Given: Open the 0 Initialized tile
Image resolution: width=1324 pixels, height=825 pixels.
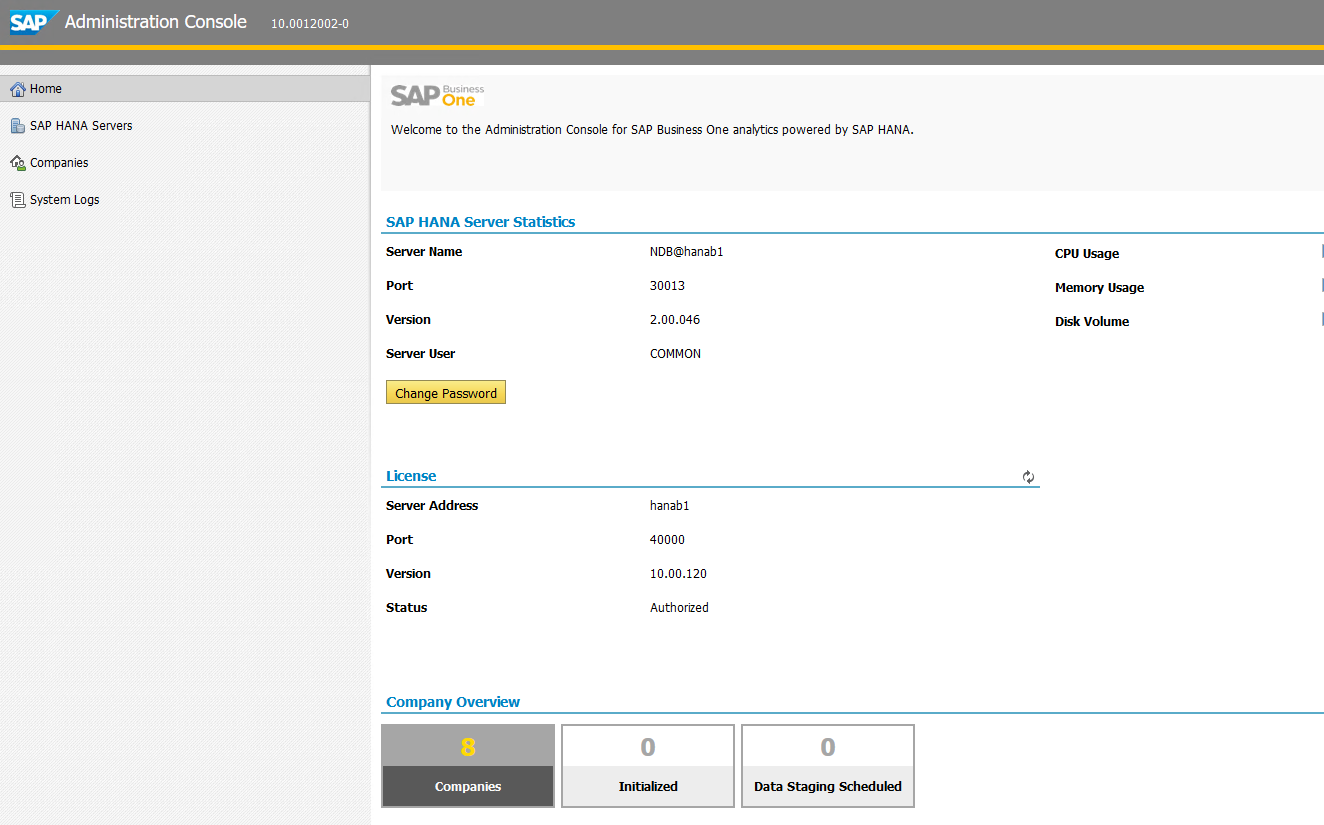Looking at the screenshot, I should click(x=648, y=766).
